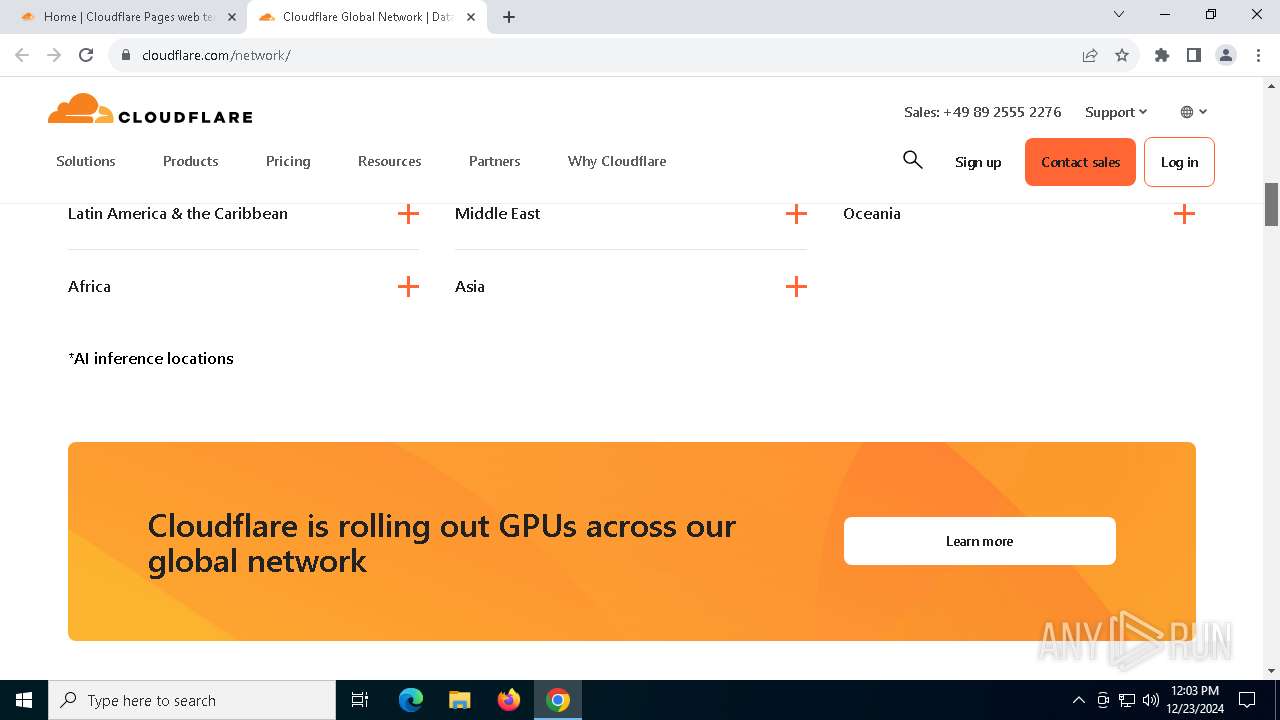Image resolution: width=1280 pixels, height=720 pixels.
Task: Open the Why Cloudflare menu
Action: (617, 161)
